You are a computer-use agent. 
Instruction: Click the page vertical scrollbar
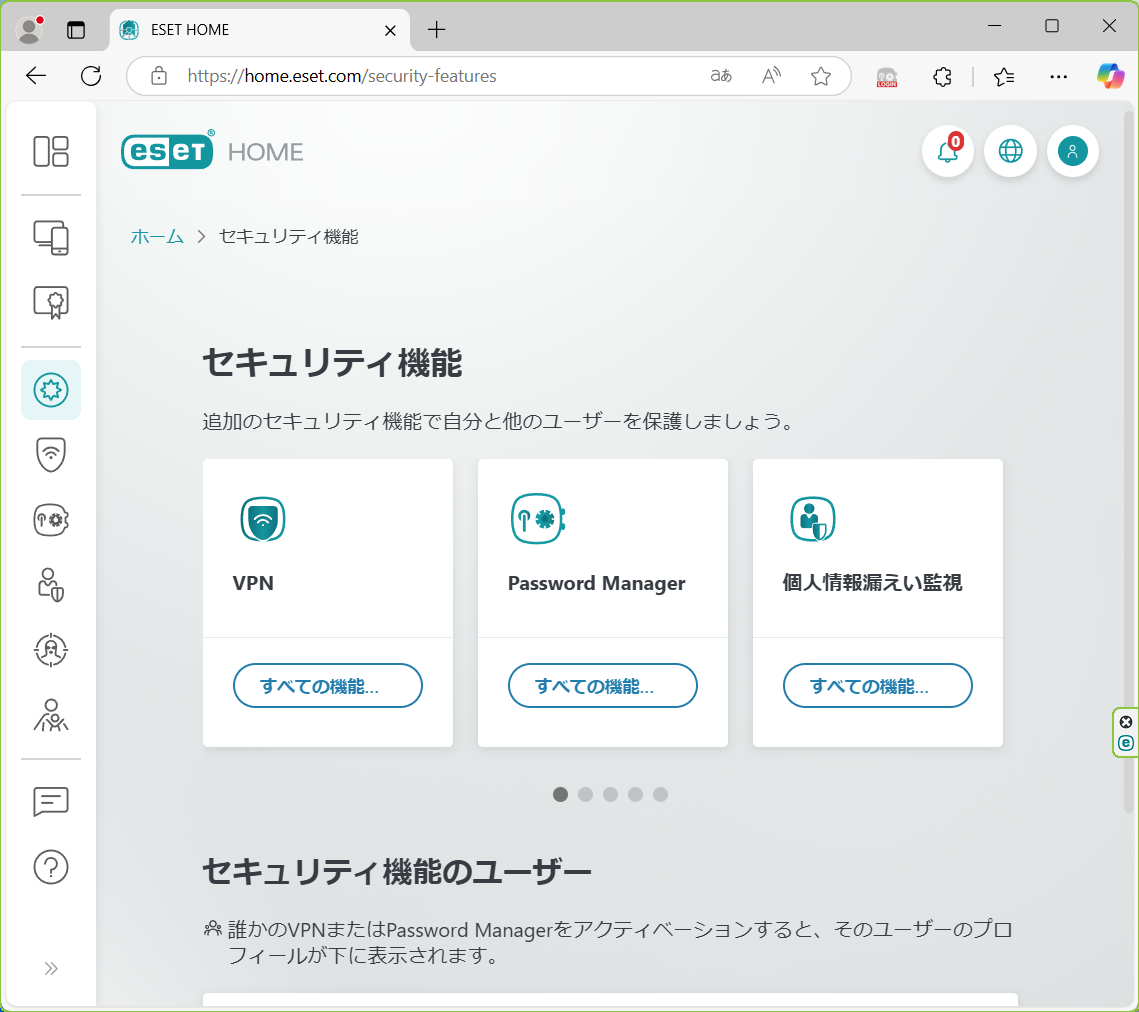pyautogui.click(x=1128, y=461)
